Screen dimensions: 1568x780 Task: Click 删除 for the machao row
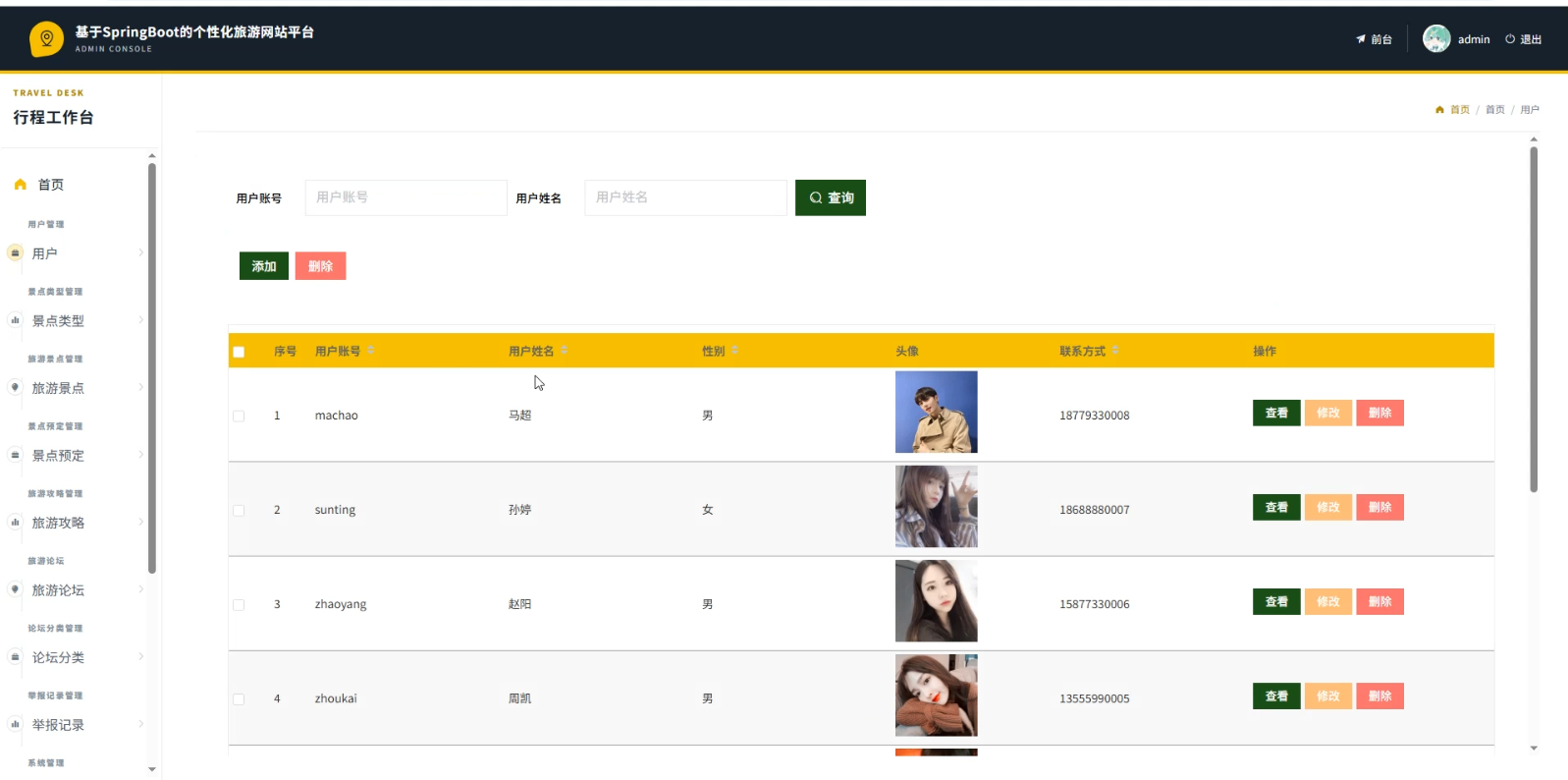click(x=1379, y=413)
